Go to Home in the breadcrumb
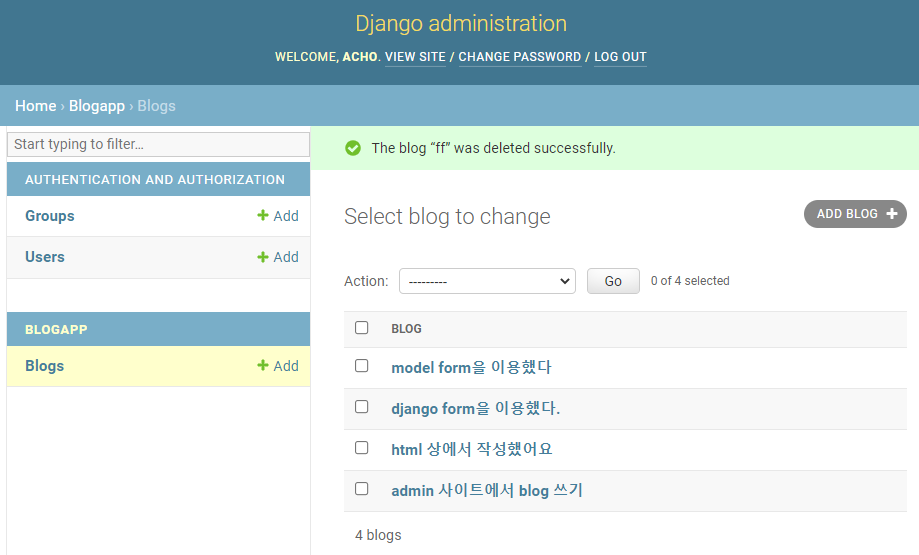The height and width of the screenshot is (555, 919). click(x=36, y=105)
